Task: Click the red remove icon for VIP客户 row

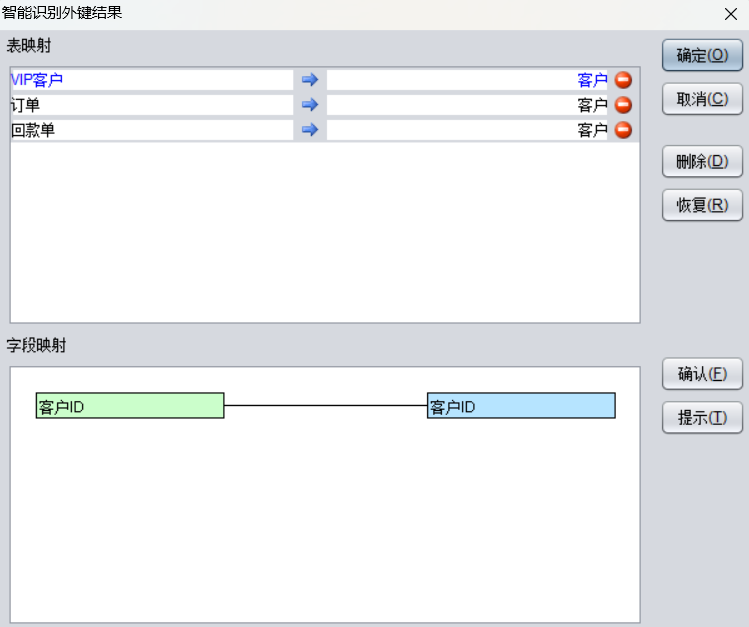Action: [x=623, y=80]
